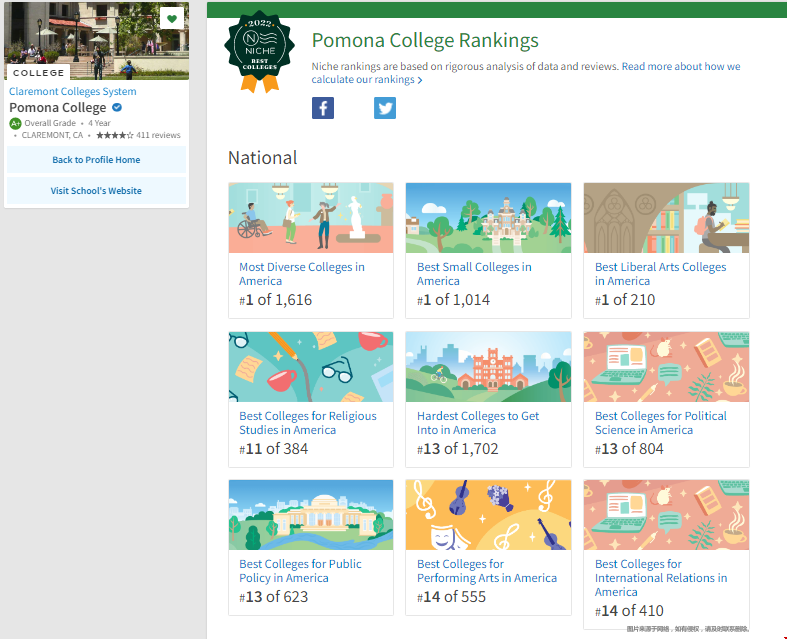Click the #11 of 384 ranking text
The width and height of the screenshot is (787, 639).
[x=274, y=449]
